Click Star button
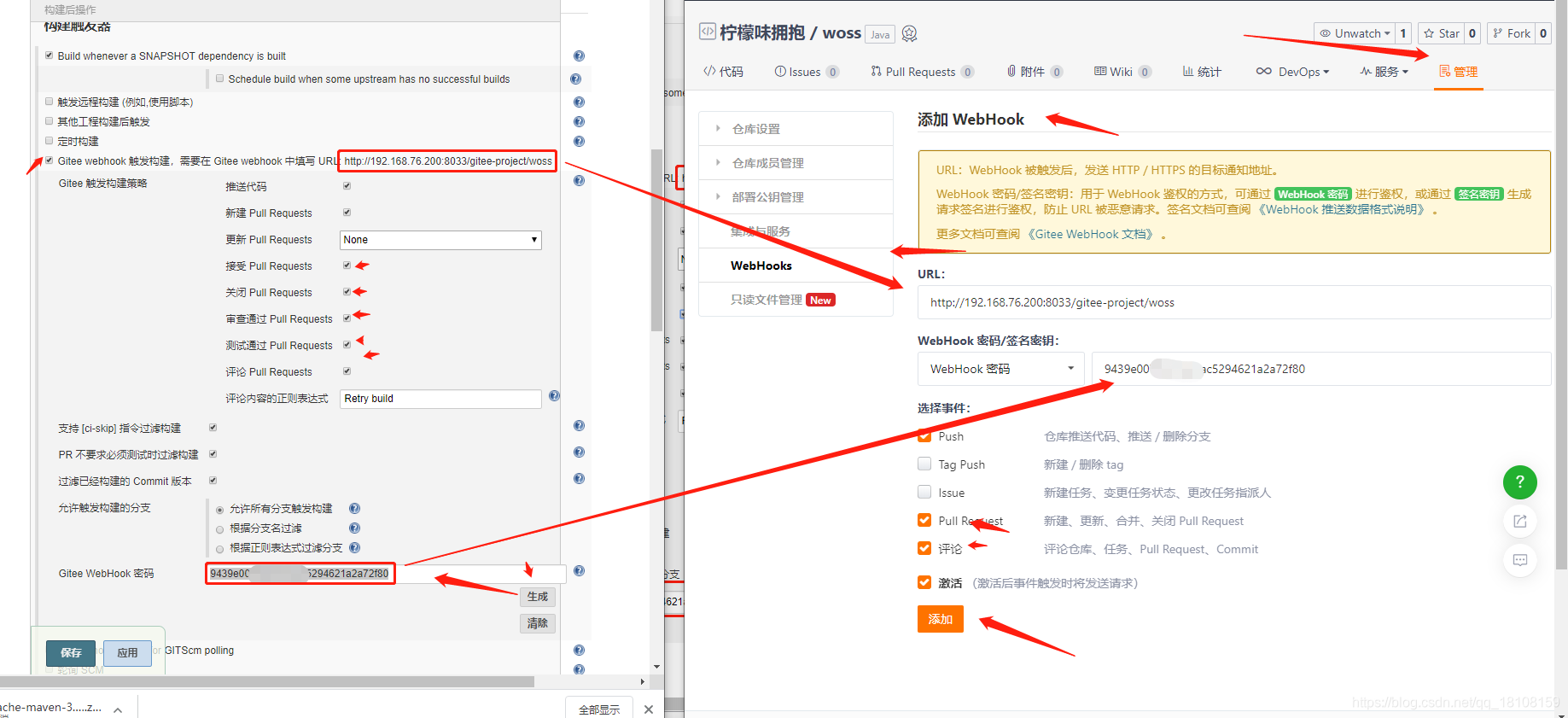 [1441, 33]
